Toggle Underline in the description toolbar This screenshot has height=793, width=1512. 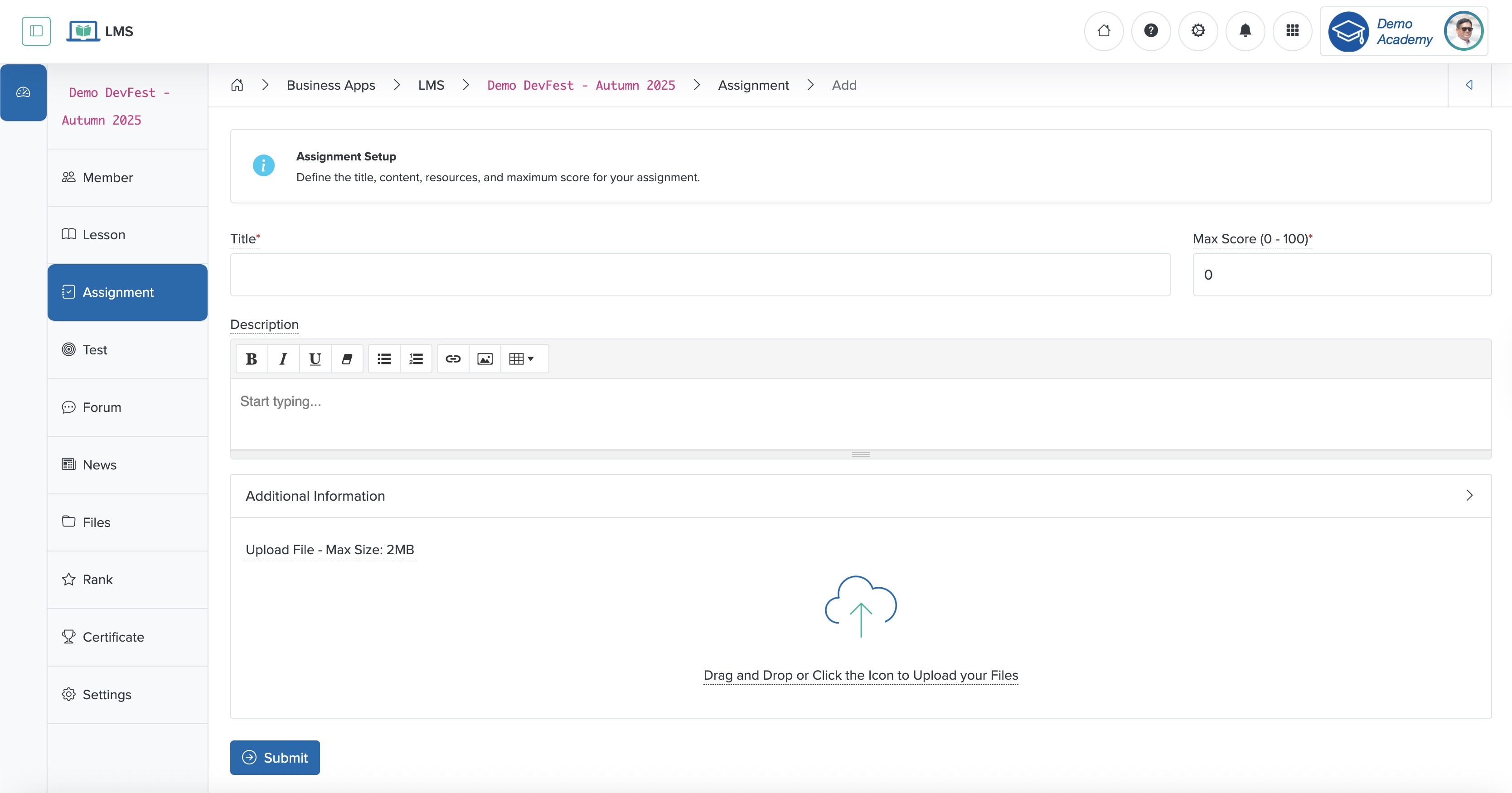click(x=315, y=358)
